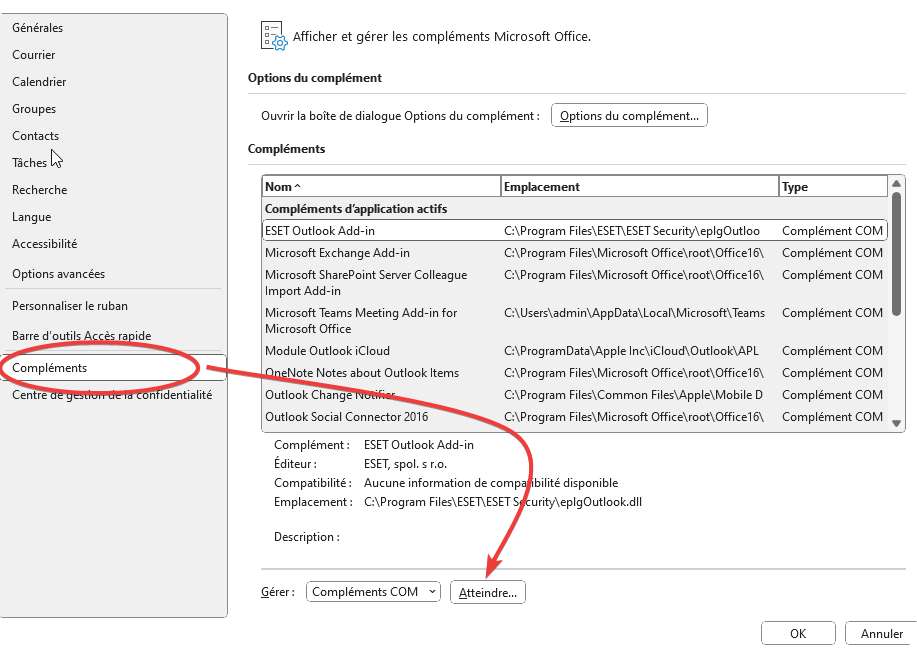Screen dimensions: 917x649
Task: Select the Module Outlook iCloud row
Action: [x=575, y=351]
